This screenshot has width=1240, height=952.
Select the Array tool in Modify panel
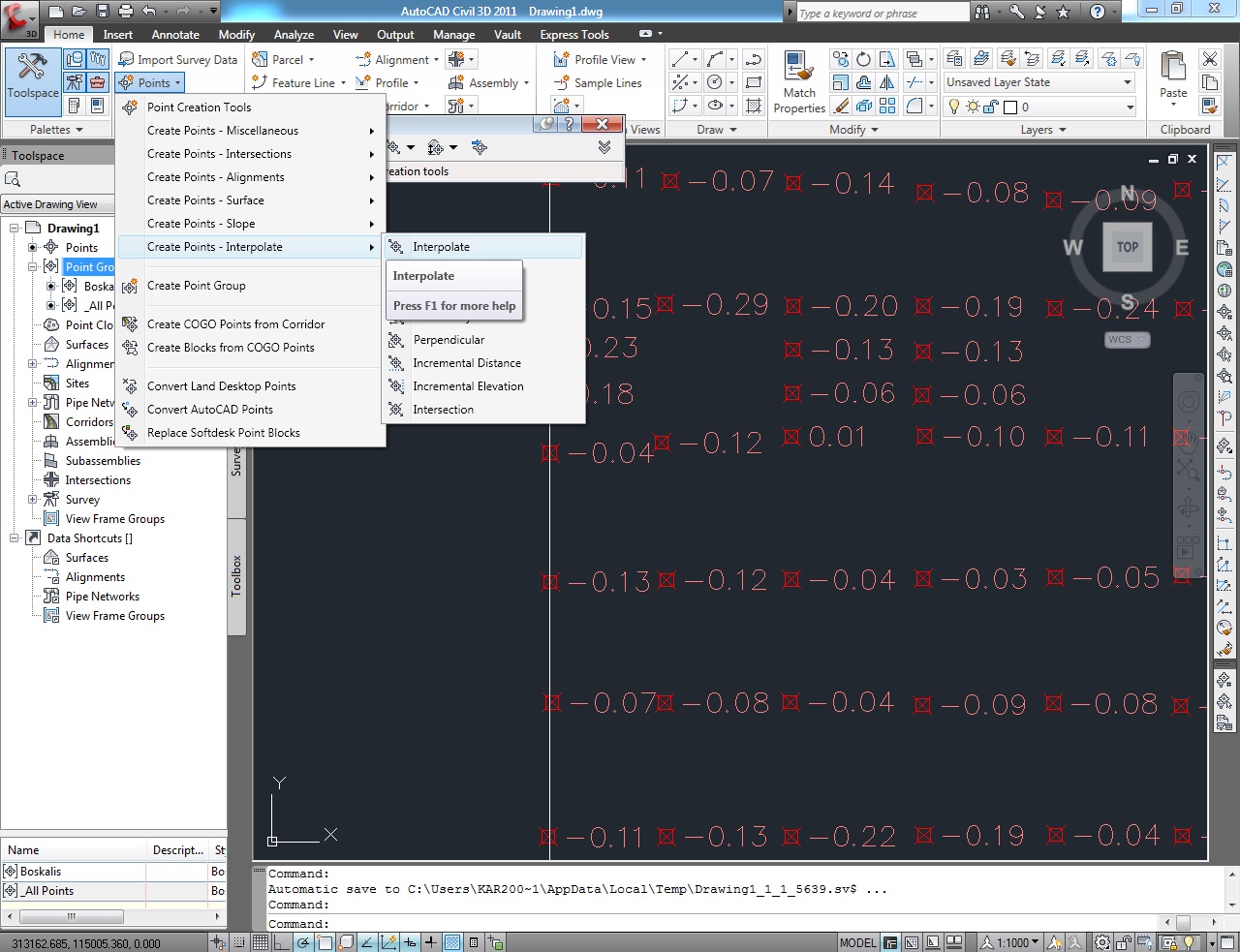(x=887, y=106)
